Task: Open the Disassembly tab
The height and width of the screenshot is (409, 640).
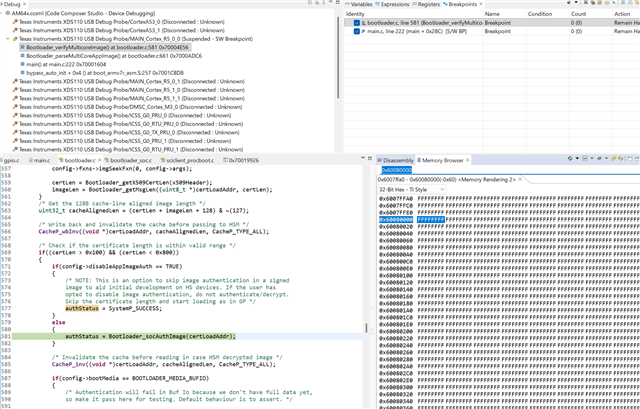Action: 395,160
